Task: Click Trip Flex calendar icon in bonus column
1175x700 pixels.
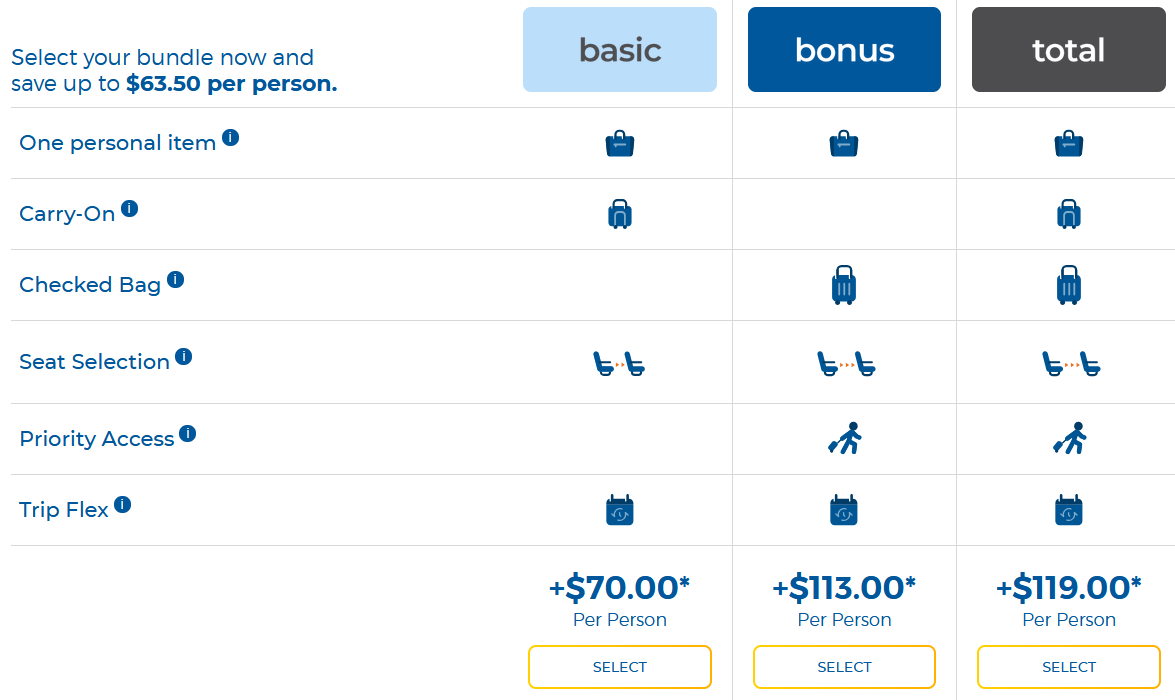Action: pyautogui.click(x=844, y=510)
